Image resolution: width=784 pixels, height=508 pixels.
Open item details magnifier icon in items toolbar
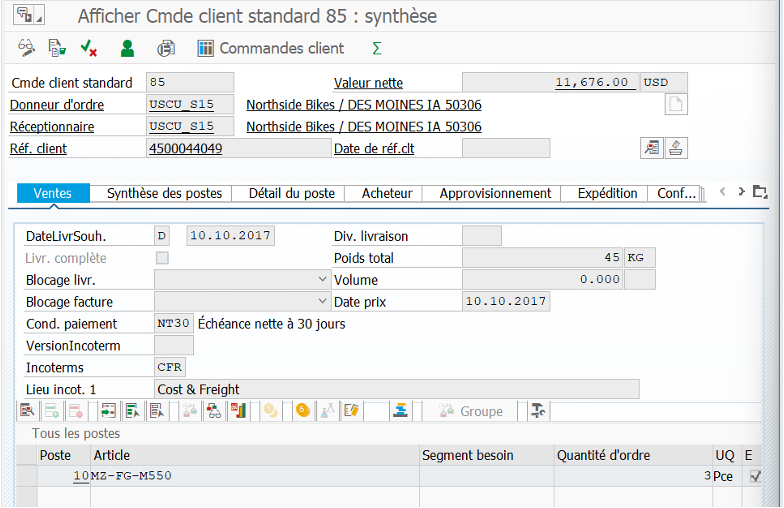point(27,411)
